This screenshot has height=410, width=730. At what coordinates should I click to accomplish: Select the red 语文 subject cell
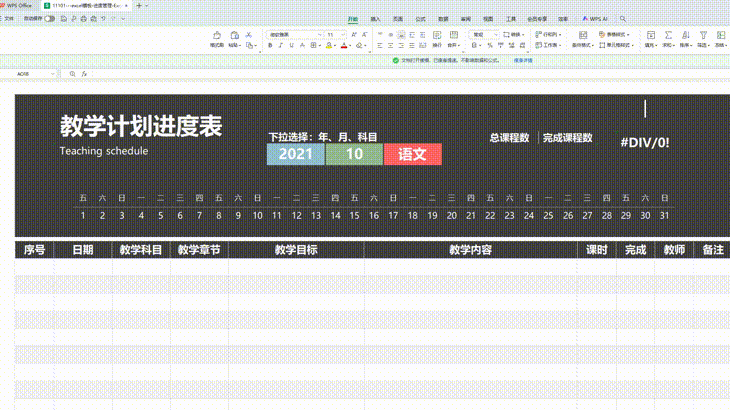click(x=412, y=154)
